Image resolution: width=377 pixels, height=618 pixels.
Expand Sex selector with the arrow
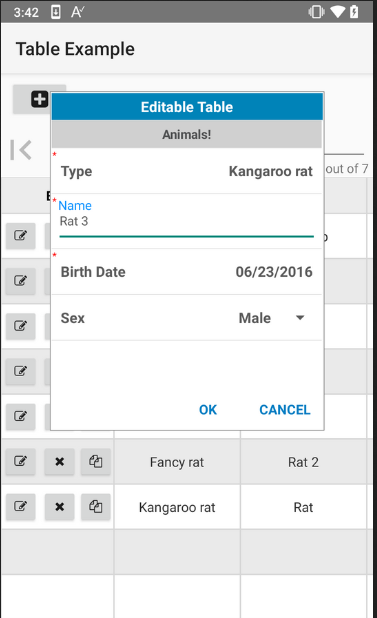tap(300, 318)
